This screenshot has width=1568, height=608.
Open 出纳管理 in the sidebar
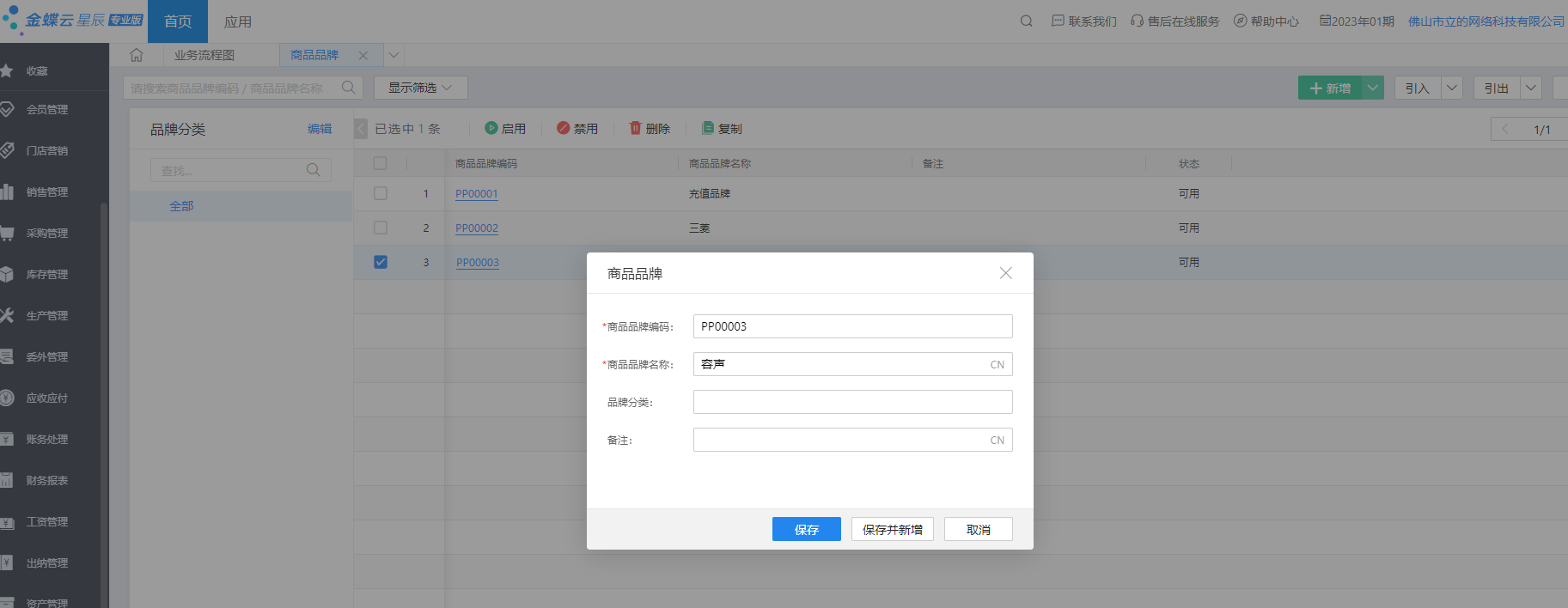point(47,563)
